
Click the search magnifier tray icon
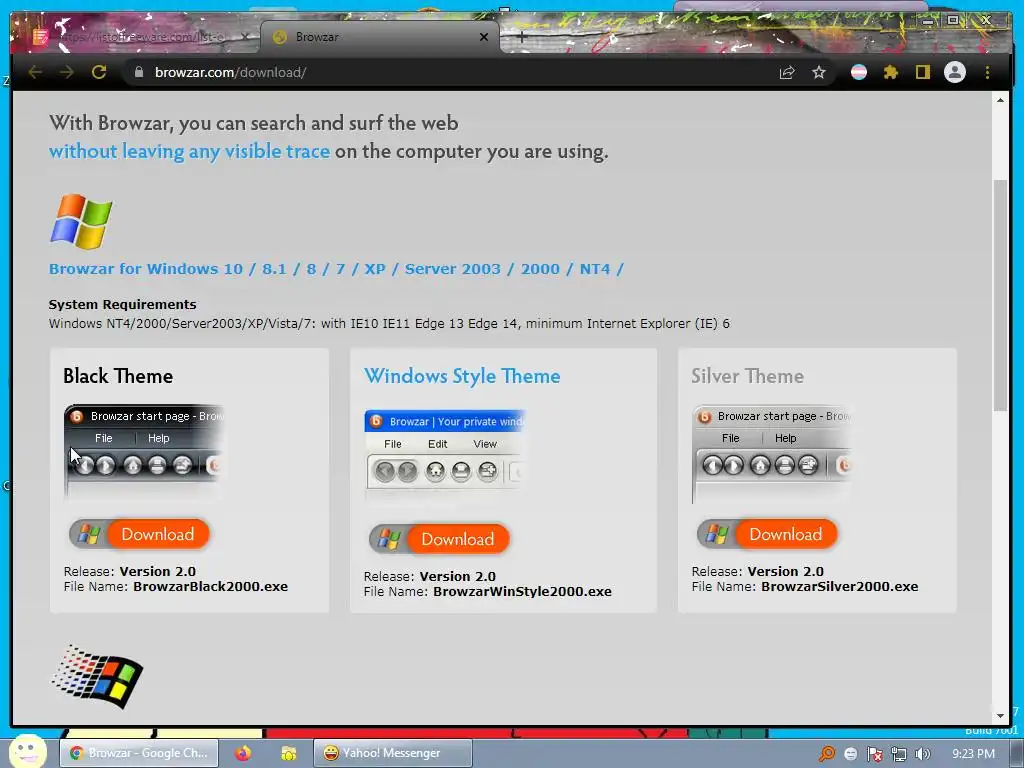pos(827,754)
